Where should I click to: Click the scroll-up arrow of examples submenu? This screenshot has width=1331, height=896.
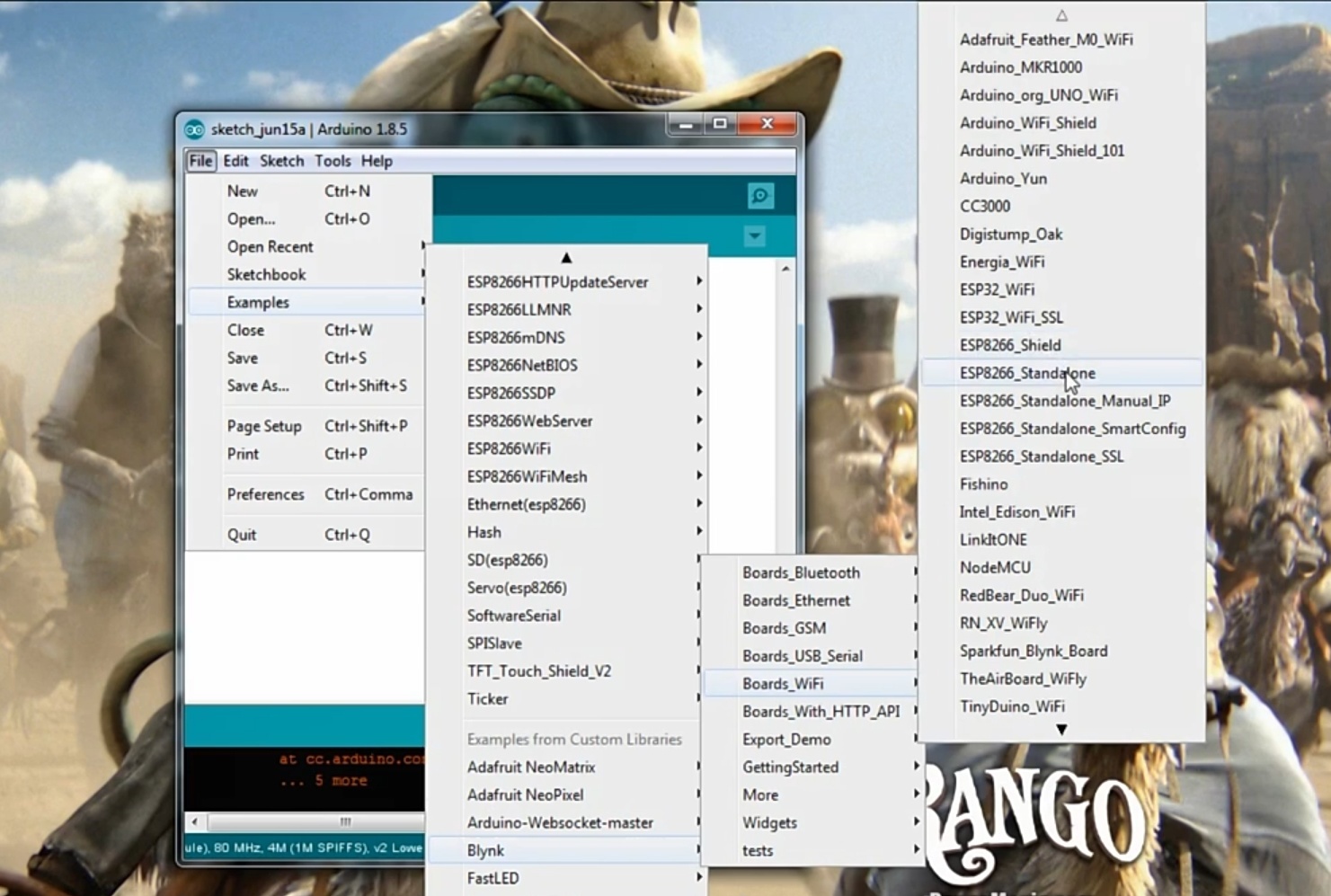[566, 258]
